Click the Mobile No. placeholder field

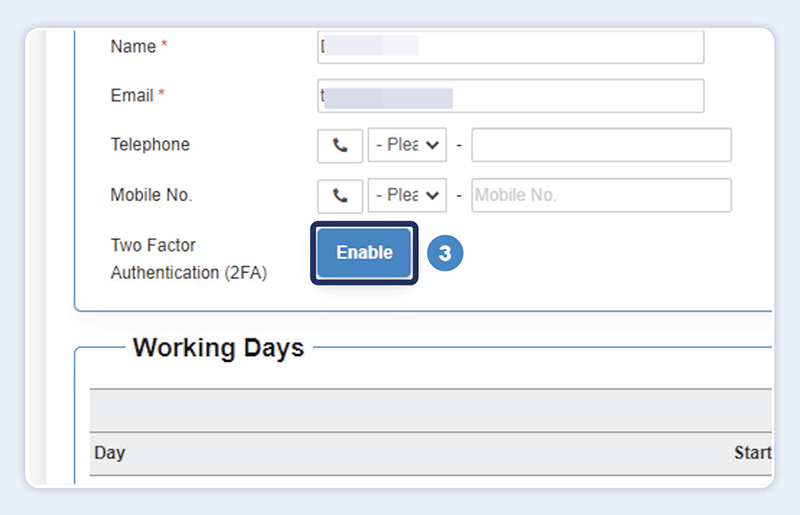tap(601, 195)
